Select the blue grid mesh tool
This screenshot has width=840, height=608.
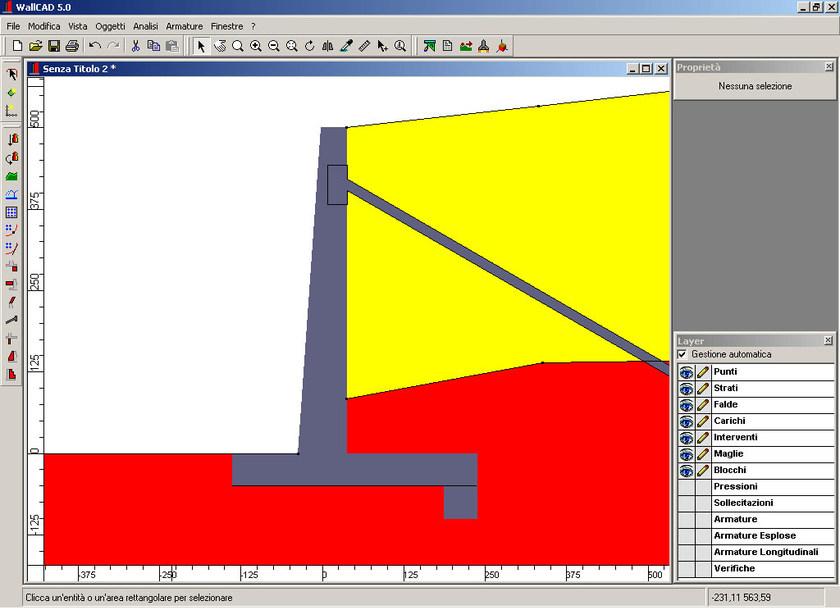pyautogui.click(x=11, y=212)
